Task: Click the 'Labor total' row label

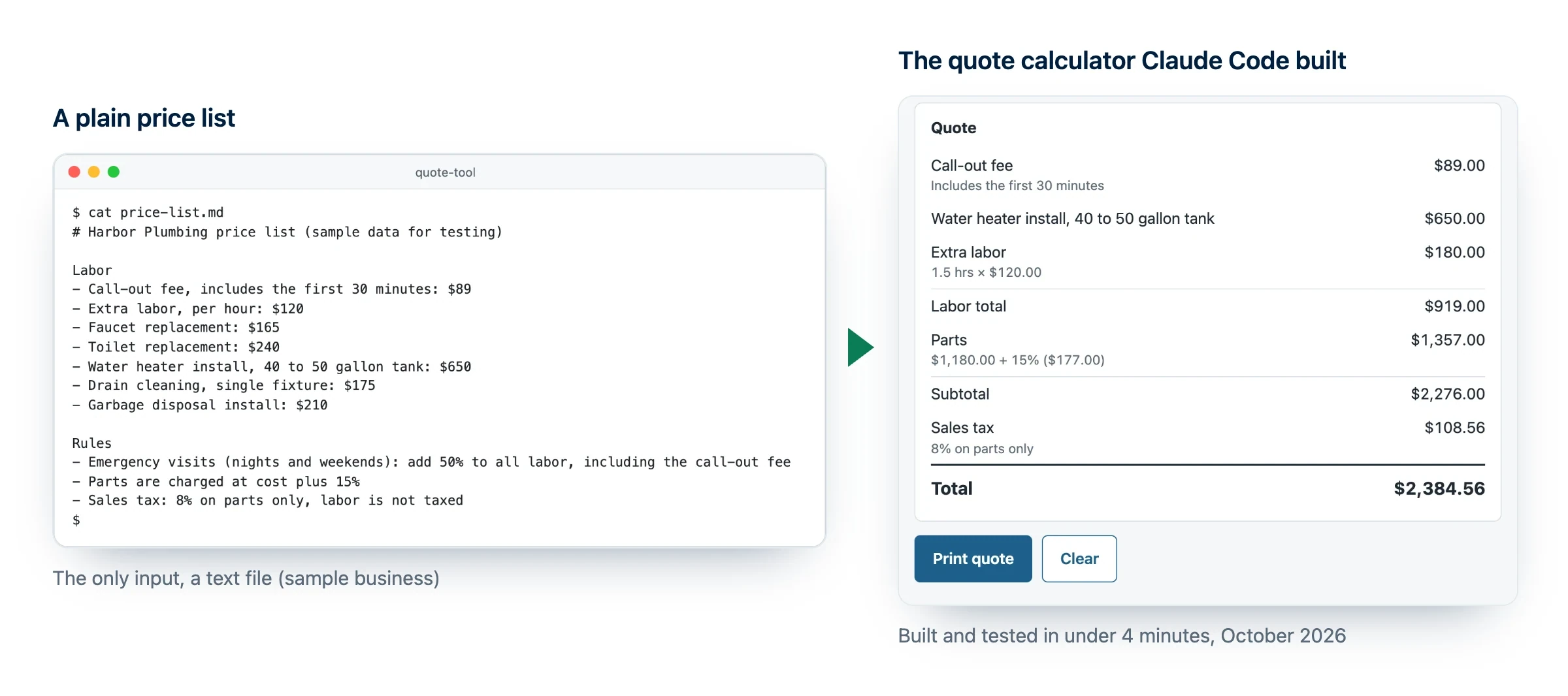Action: pyautogui.click(x=968, y=306)
